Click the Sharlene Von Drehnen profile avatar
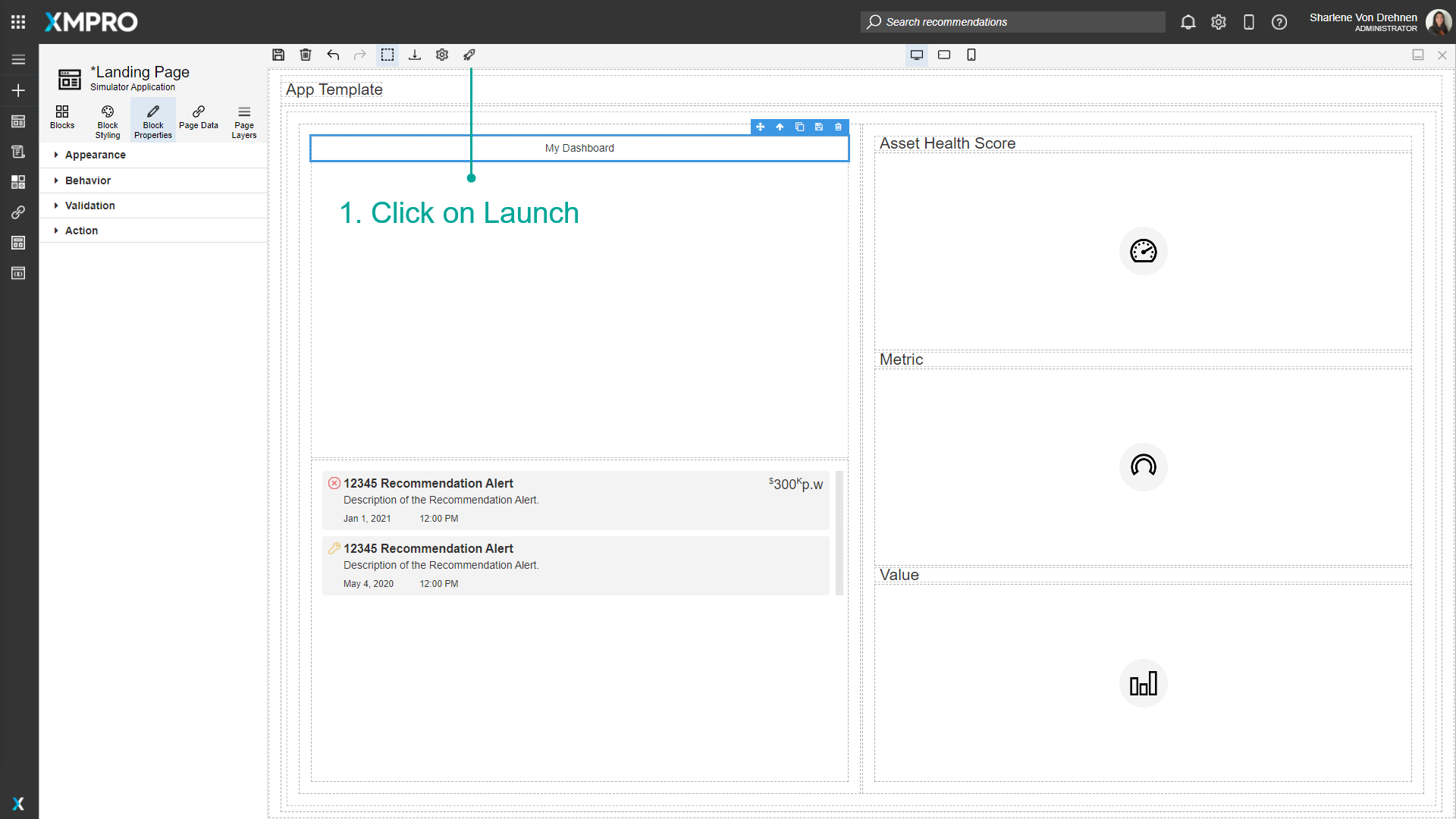This screenshot has height=819, width=1456. click(x=1439, y=22)
